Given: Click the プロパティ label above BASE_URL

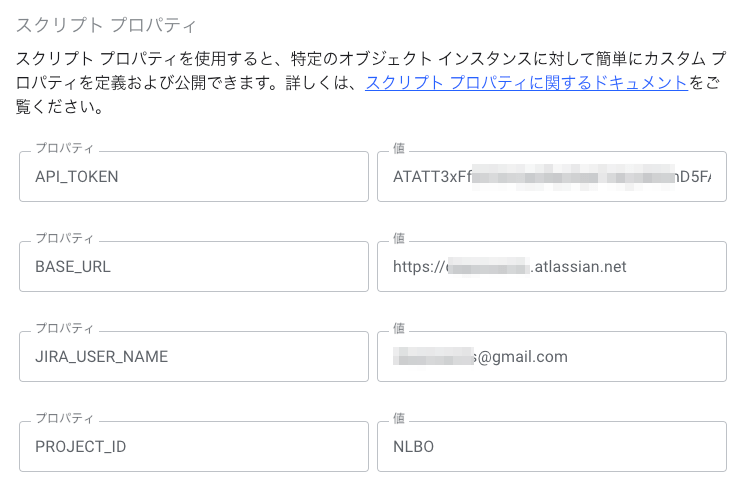Looking at the screenshot, I should click(x=64, y=238).
